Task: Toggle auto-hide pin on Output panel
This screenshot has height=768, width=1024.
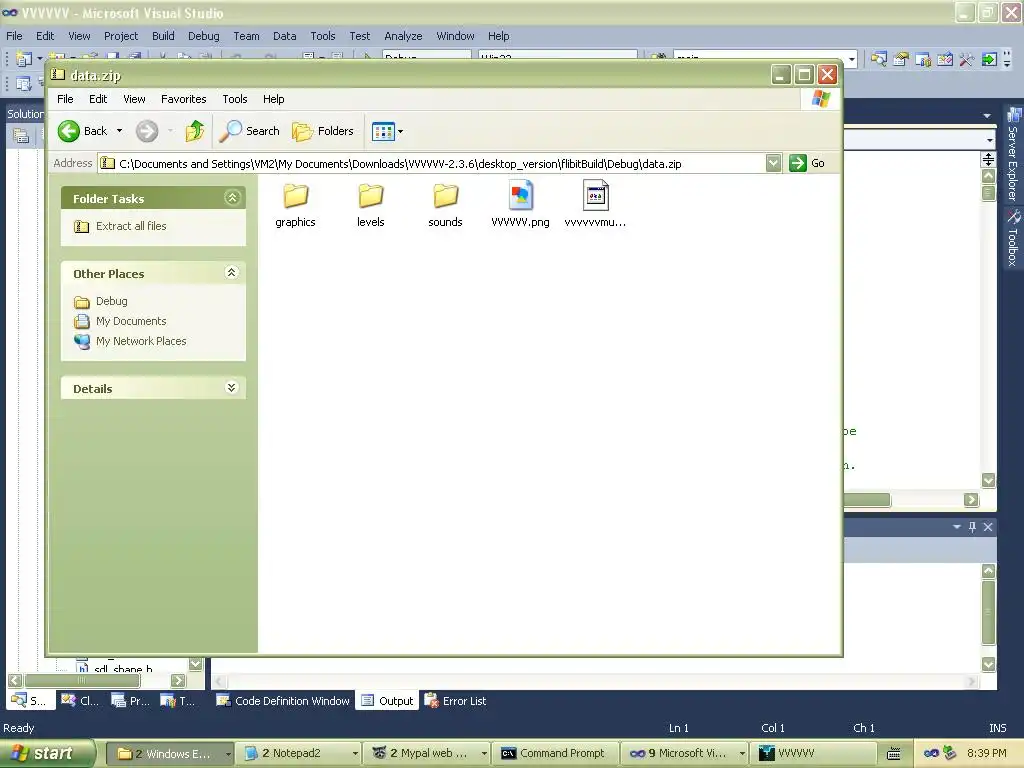Action: coord(972,526)
